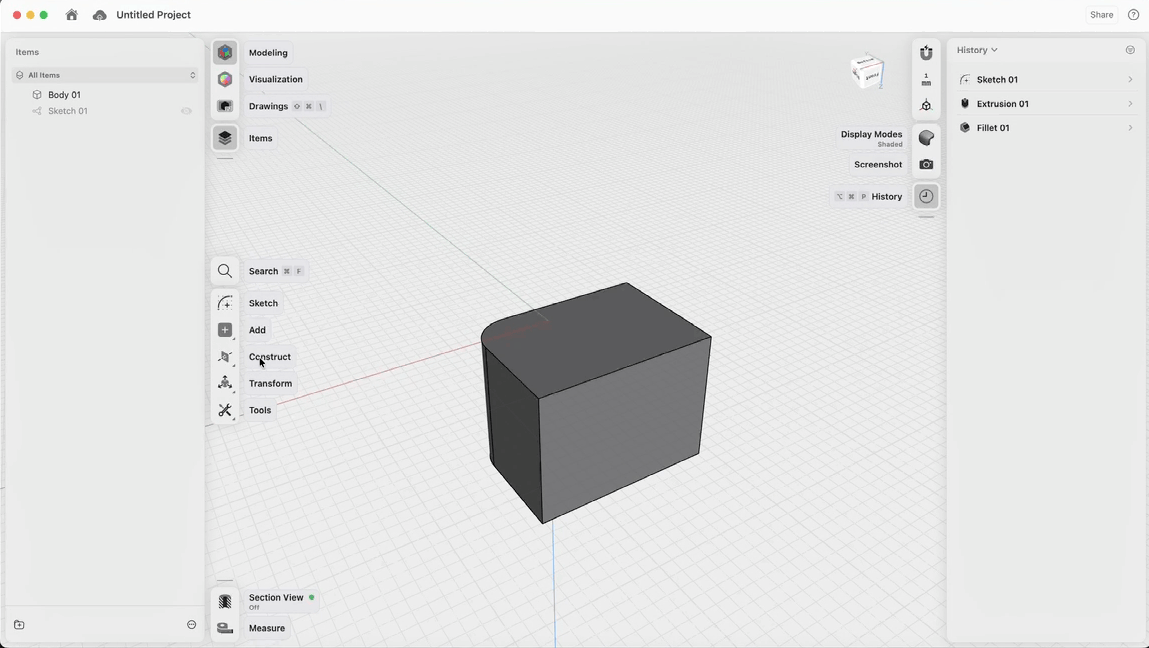The width and height of the screenshot is (1149, 648).
Task: Open the History panel filter icon
Action: pos(1130,50)
